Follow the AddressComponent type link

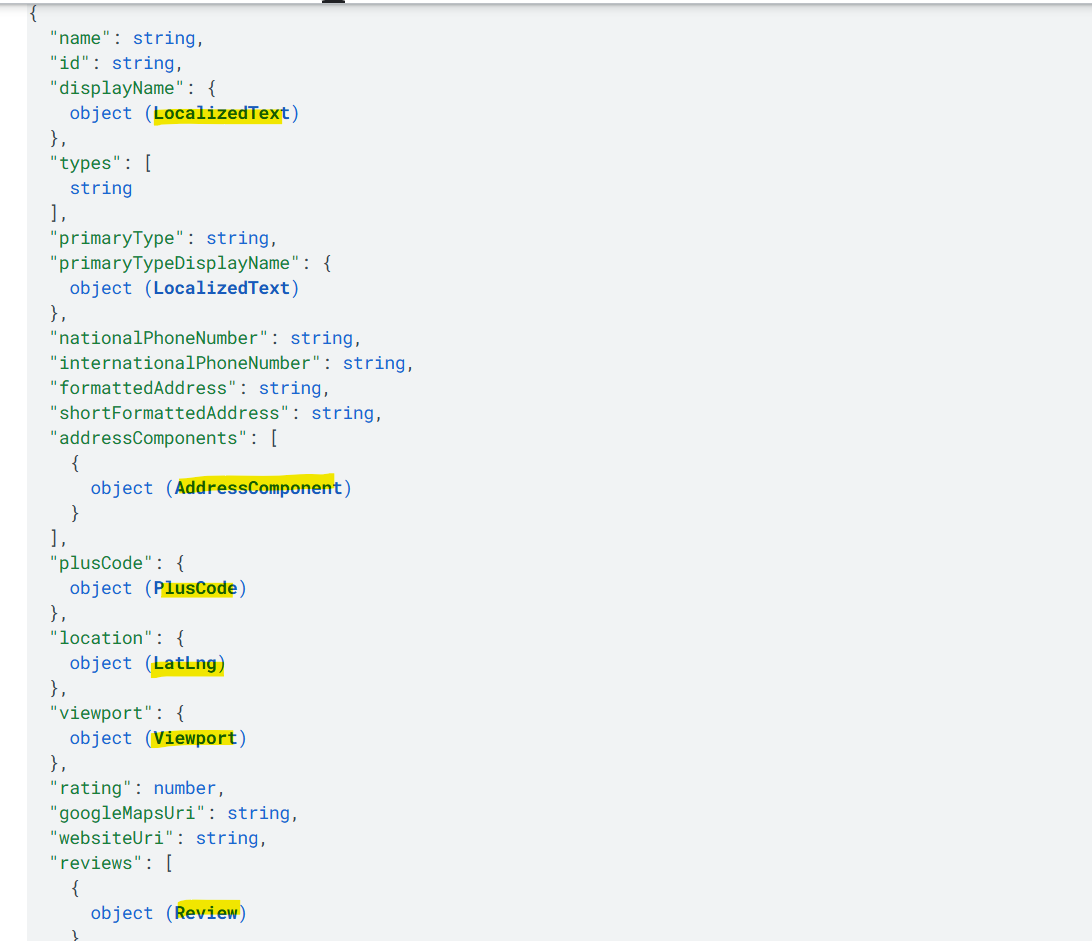[x=258, y=488]
